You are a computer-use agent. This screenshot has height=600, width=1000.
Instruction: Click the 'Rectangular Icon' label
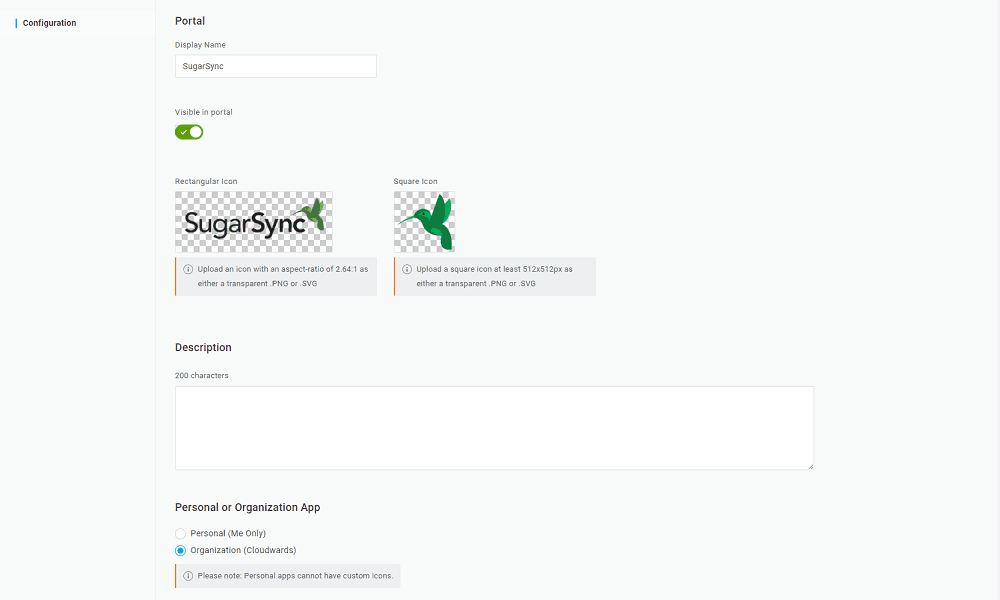[206, 182]
